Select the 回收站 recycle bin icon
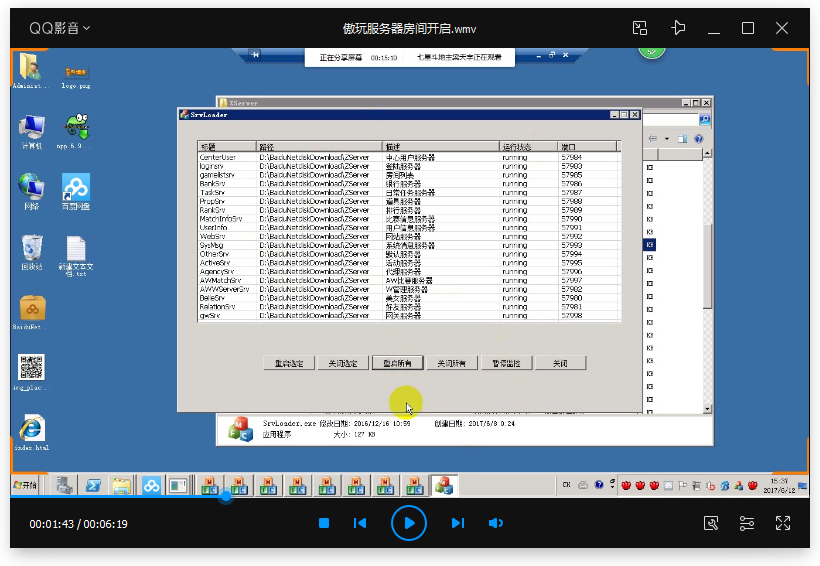820x566 pixels. click(x=31, y=252)
